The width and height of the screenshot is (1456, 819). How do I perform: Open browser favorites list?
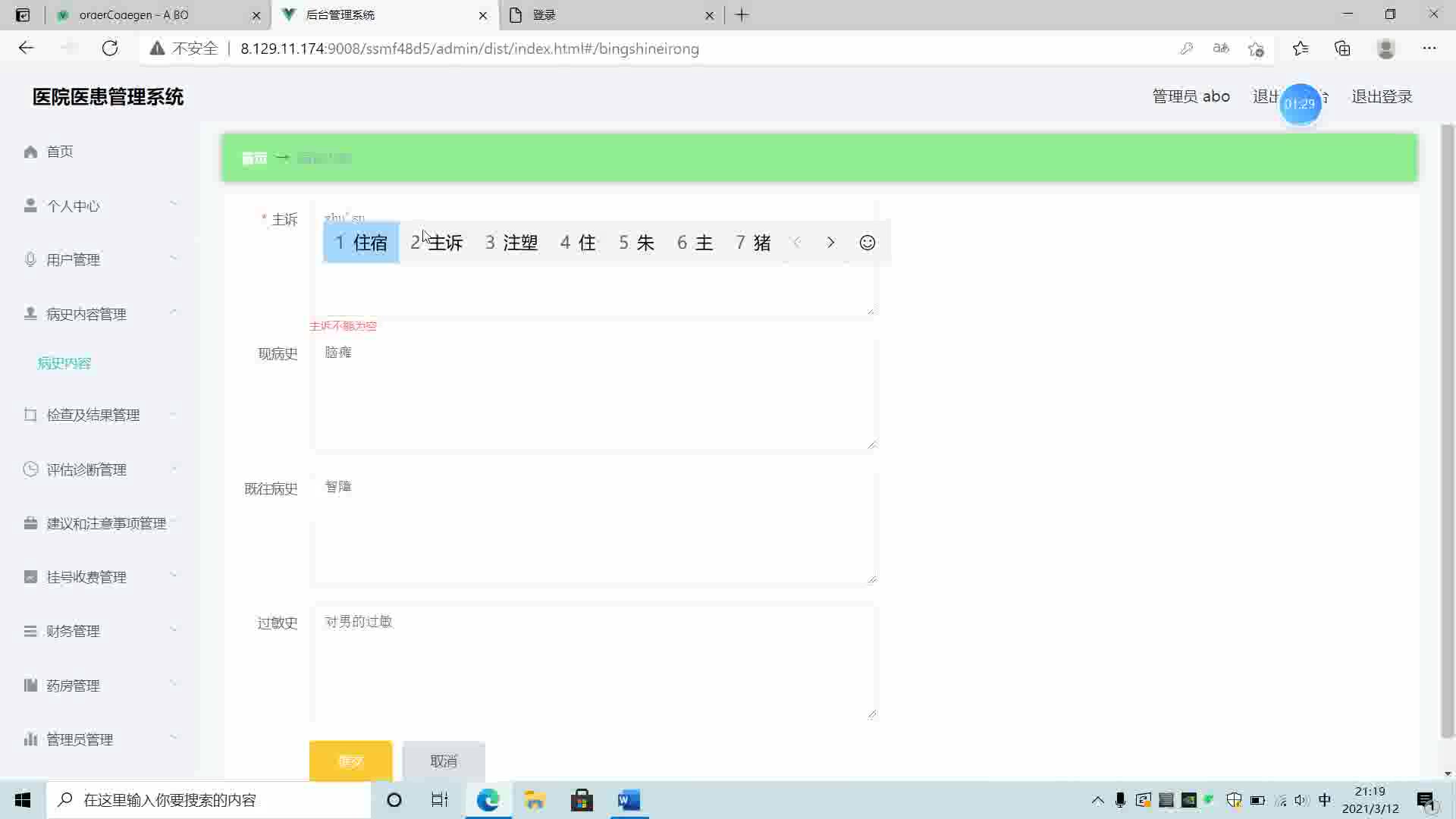(x=1301, y=49)
